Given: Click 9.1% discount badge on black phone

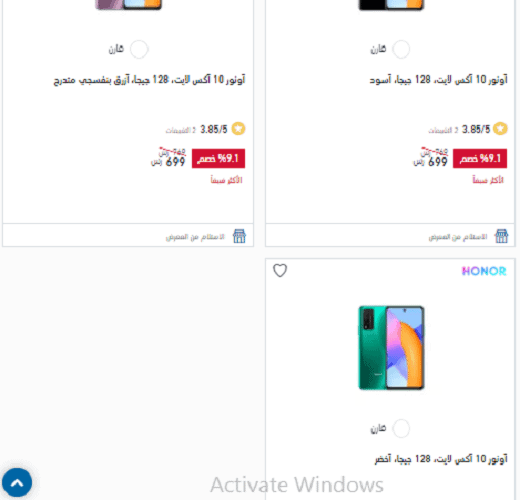Looking at the screenshot, I should click(480, 158).
